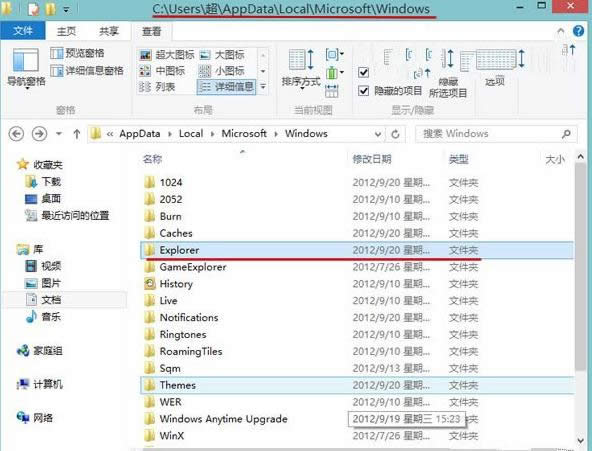Go back using the back arrow

point(16,134)
